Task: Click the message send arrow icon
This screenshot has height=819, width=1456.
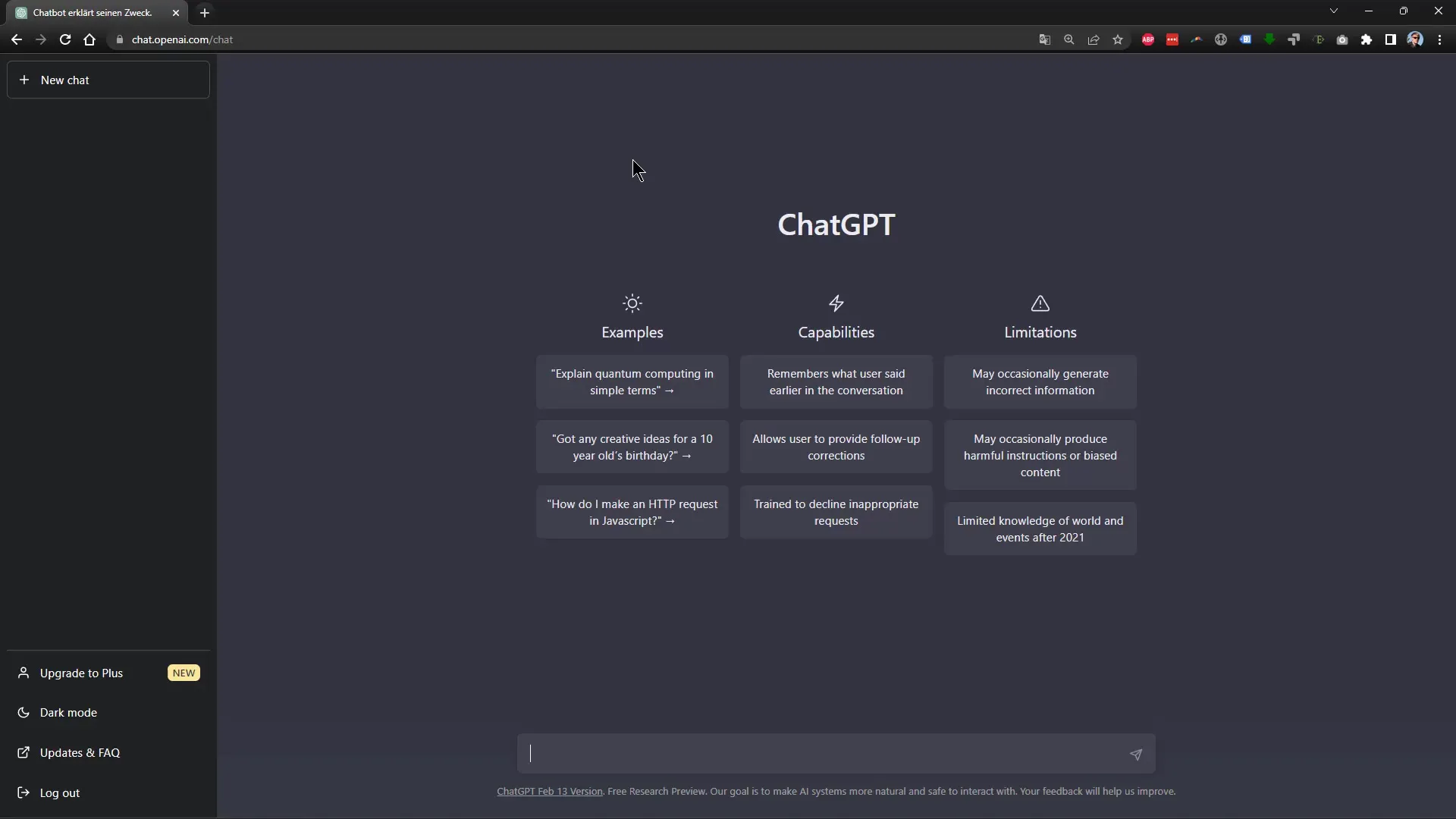Action: pyautogui.click(x=1136, y=753)
